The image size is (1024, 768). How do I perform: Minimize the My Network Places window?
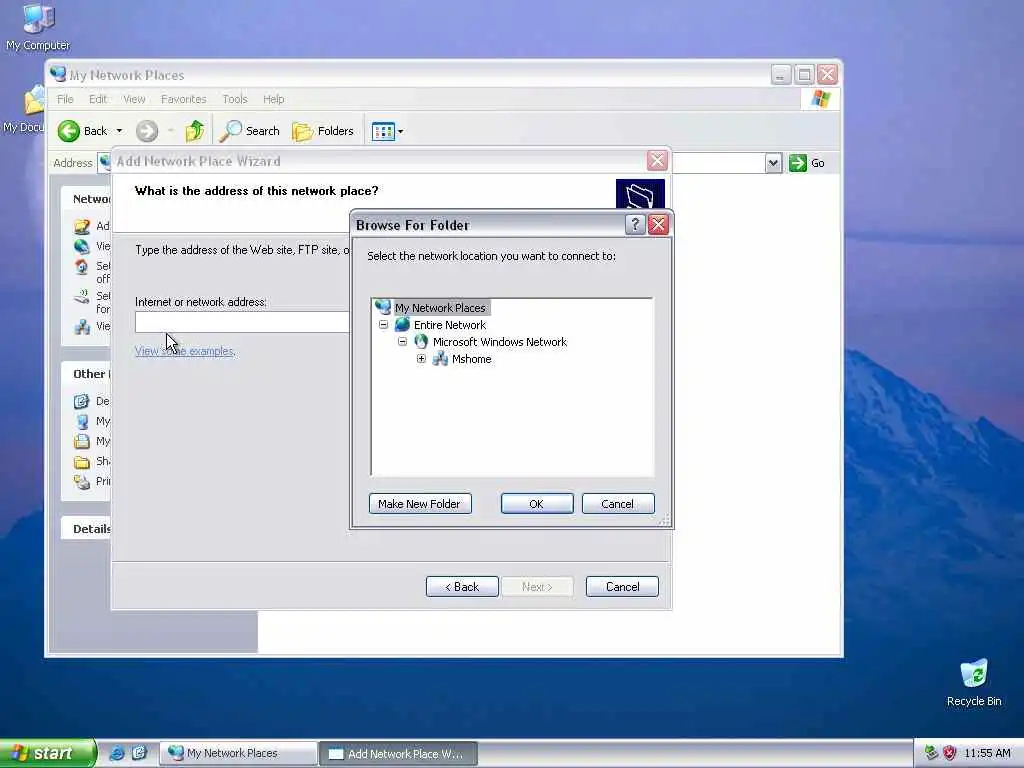coord(781,74)
